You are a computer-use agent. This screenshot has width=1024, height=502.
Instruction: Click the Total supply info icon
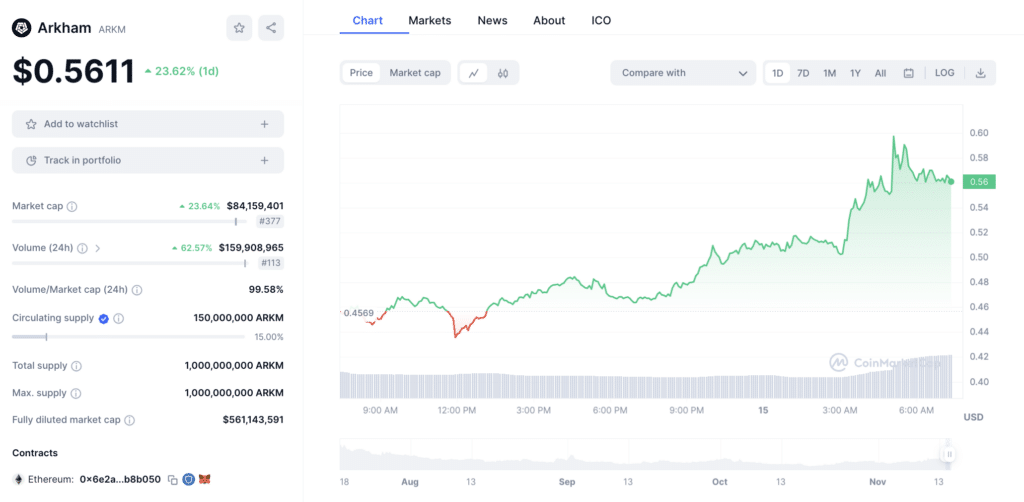pos(76,366)
